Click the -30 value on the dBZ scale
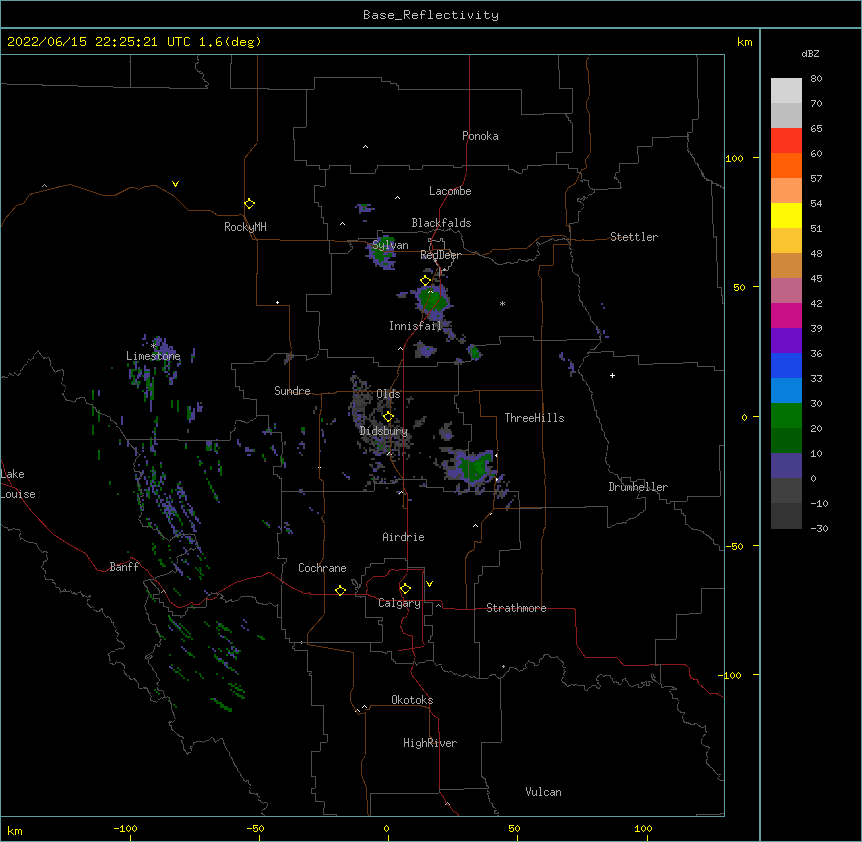This screenshot has height=842, width=862. click(819, 529)
